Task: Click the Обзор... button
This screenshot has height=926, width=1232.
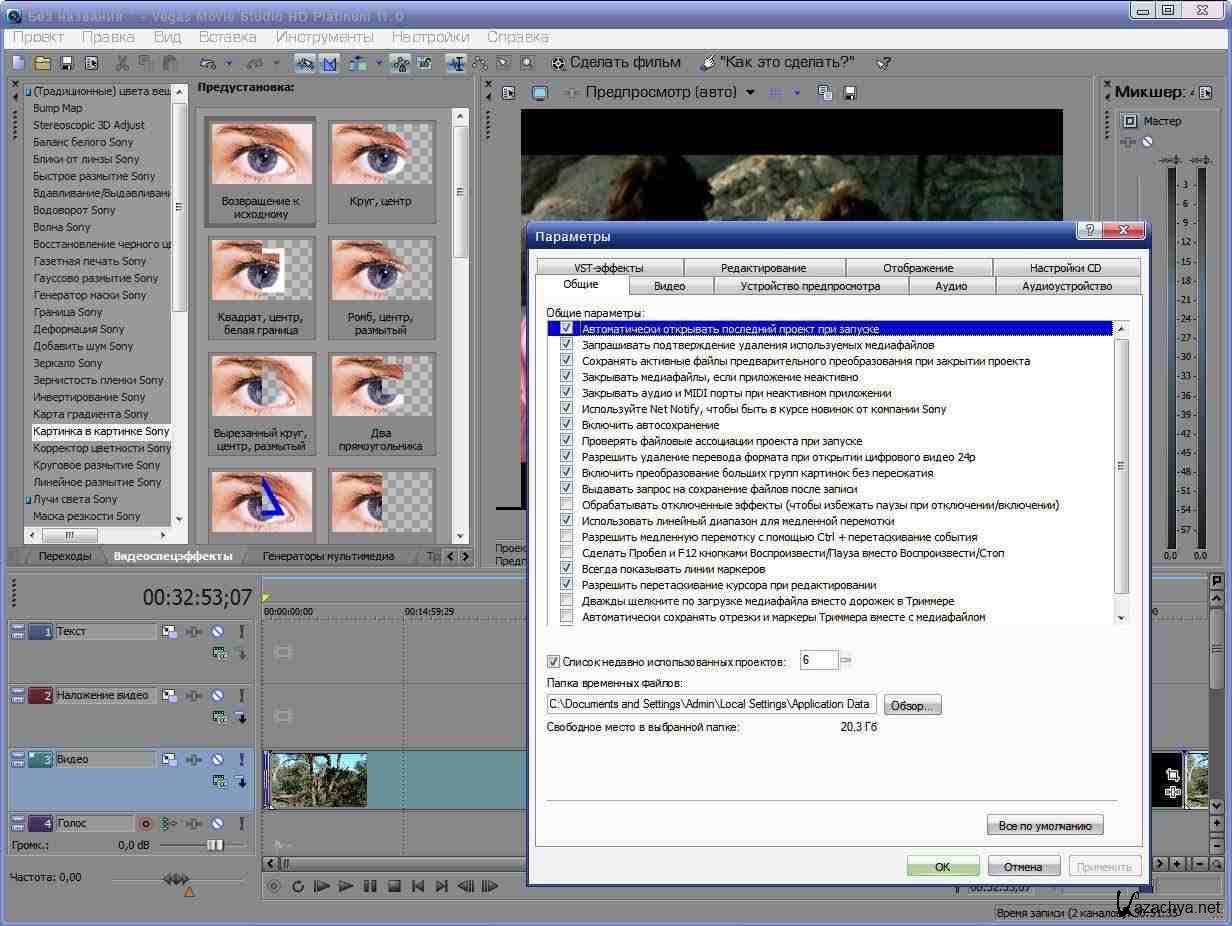Action: [x=911, y=705]
